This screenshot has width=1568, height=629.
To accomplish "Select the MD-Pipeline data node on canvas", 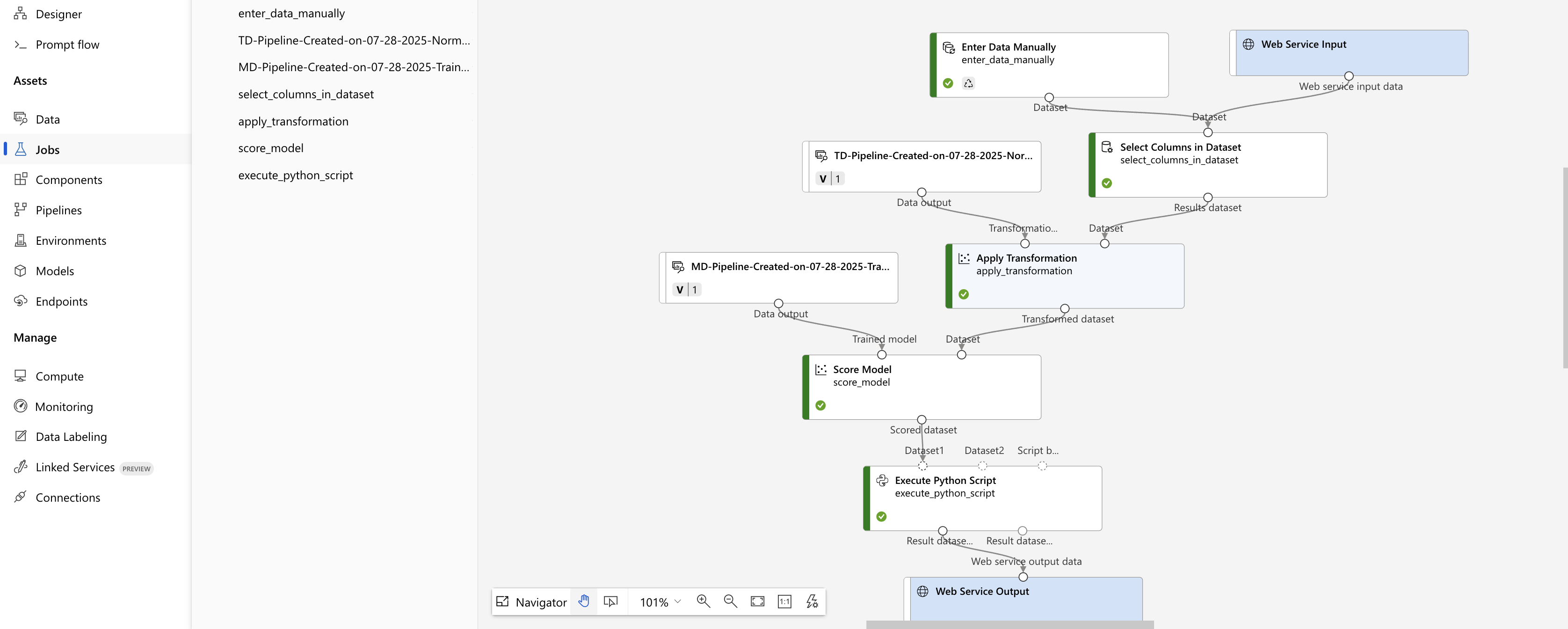I will pyautogui.click(x=778, y=278).
